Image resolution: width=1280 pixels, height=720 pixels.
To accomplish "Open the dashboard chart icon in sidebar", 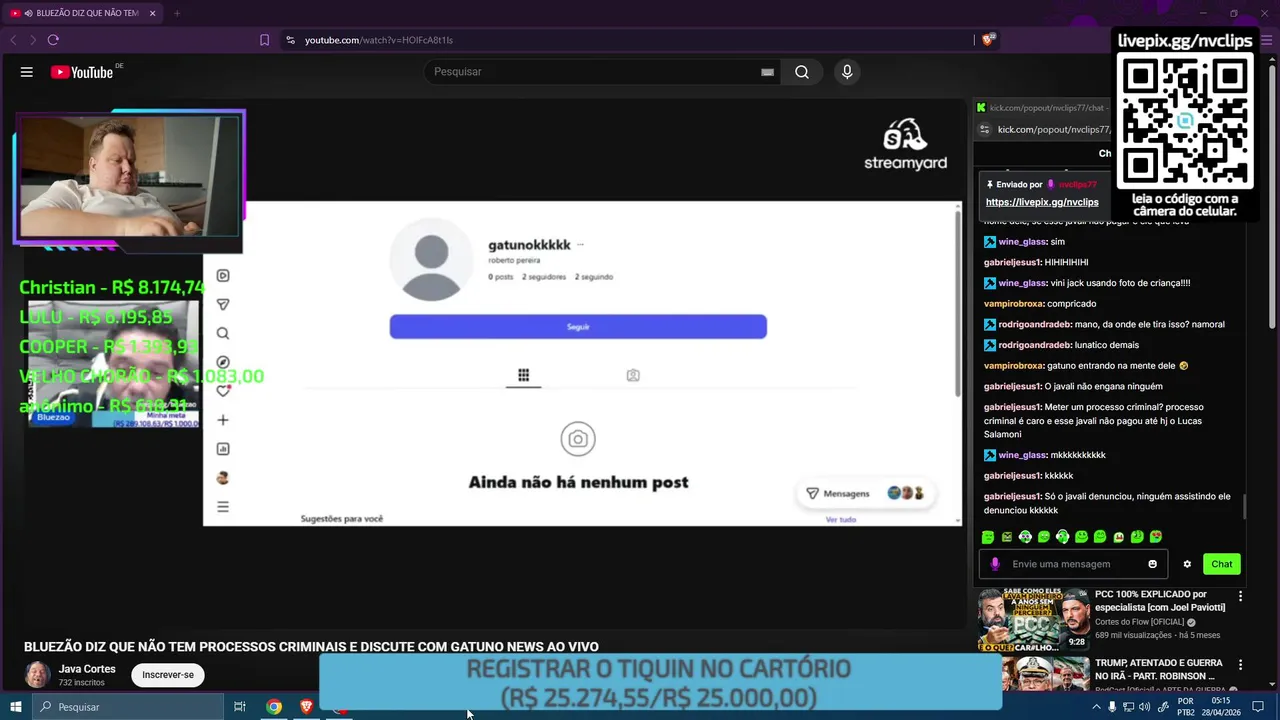I will [x=223, y=449].
